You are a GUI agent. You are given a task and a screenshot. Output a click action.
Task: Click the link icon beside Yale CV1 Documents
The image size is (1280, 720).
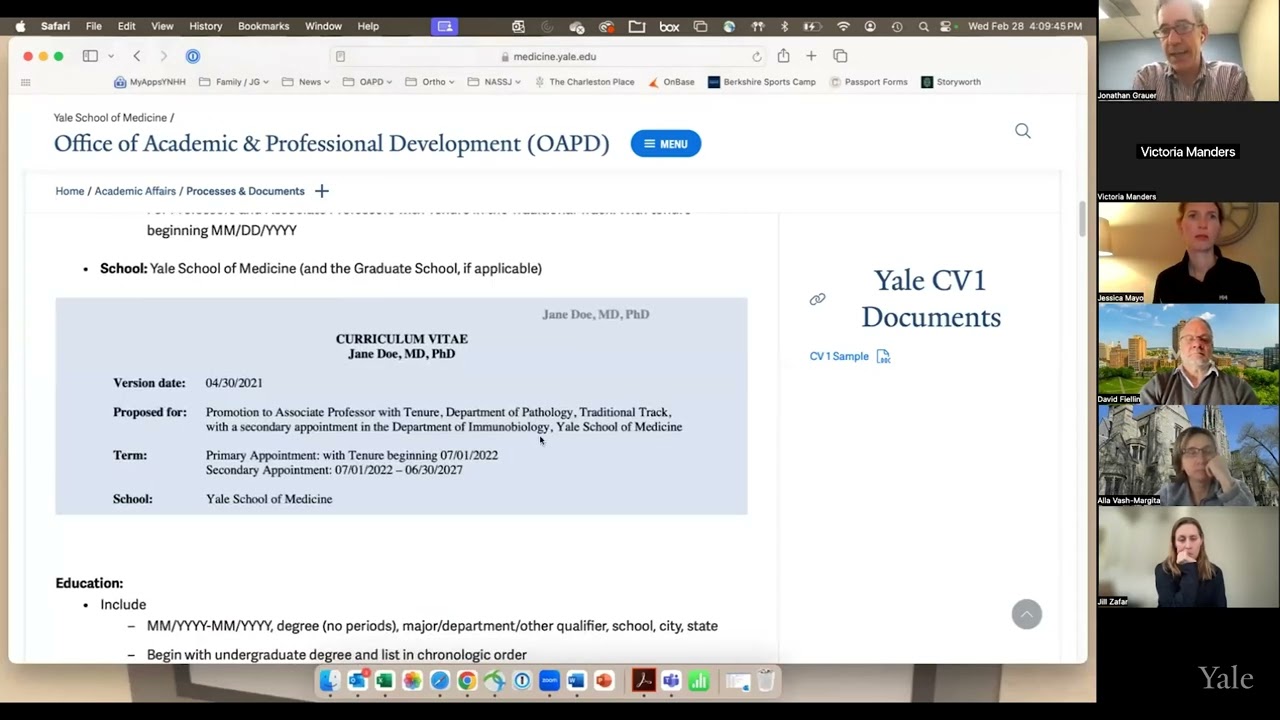click(x=817, y=298)
